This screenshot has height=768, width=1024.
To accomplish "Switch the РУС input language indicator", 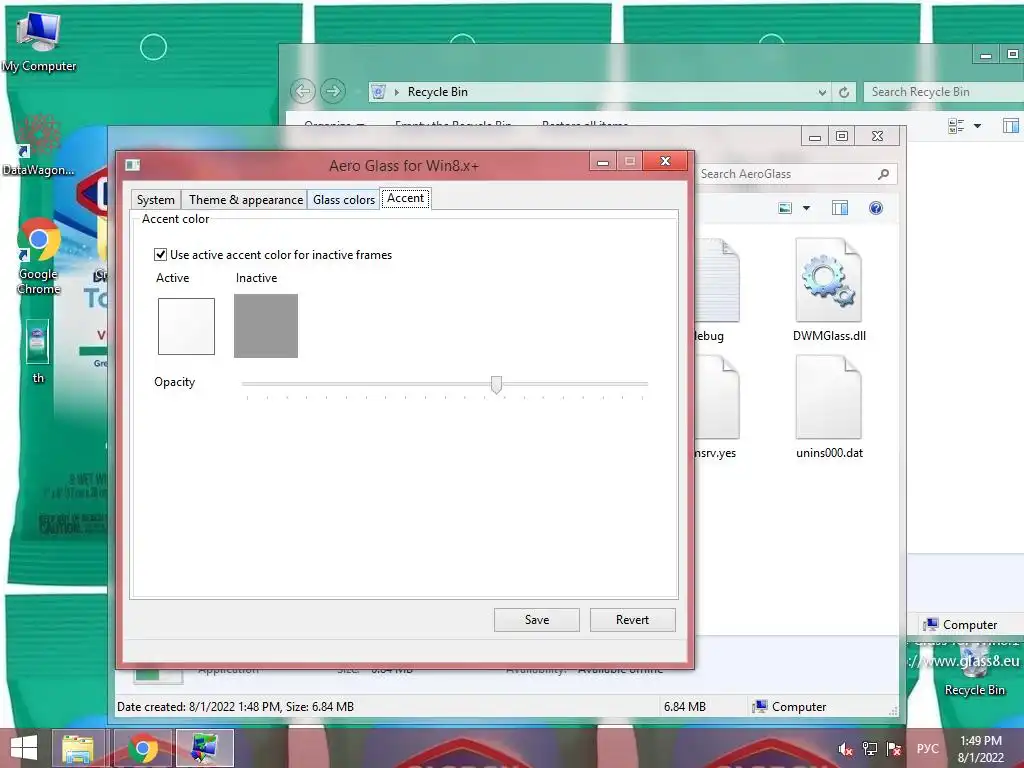I will pyautogui.click(x=927, y=749).
